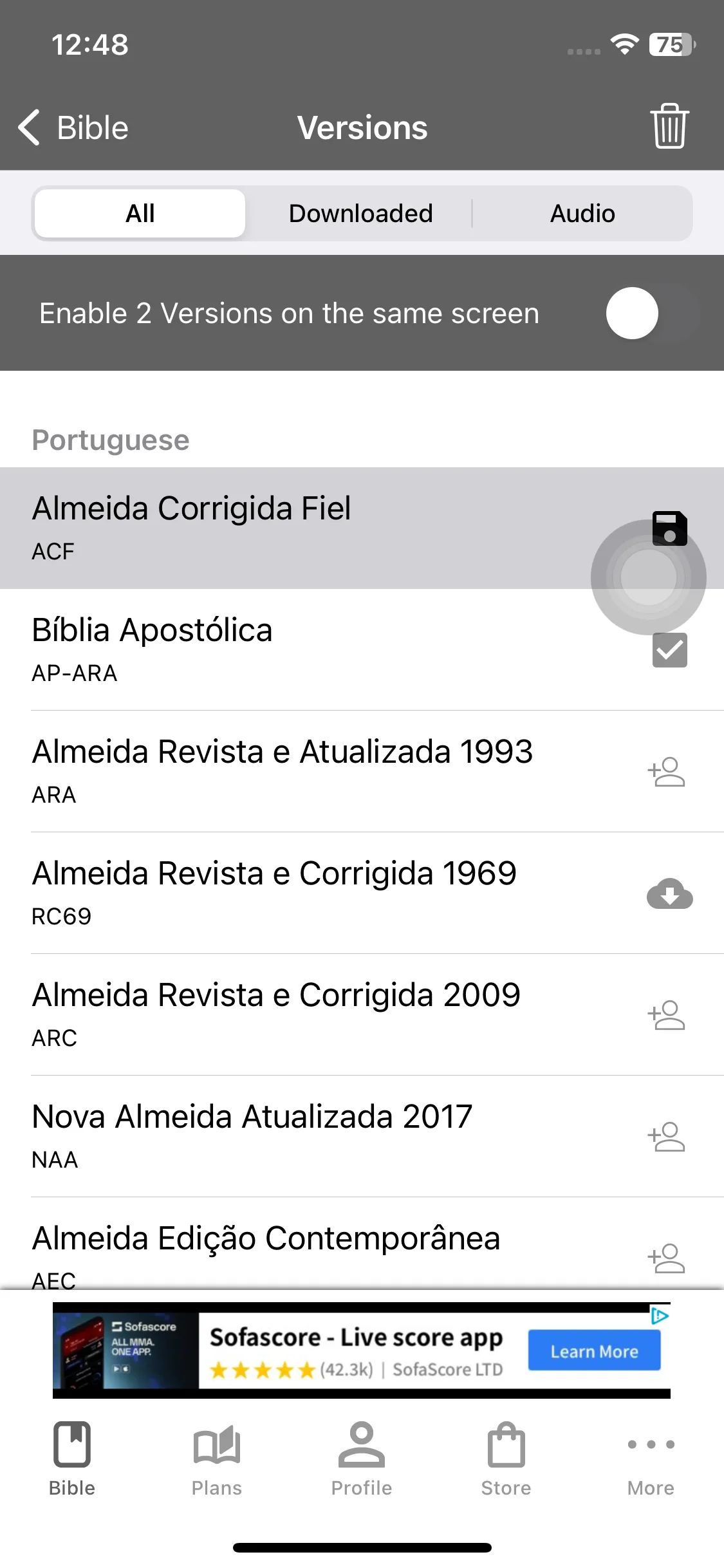
Task: Go back to Bible using chevron
Action: point(73,127)
